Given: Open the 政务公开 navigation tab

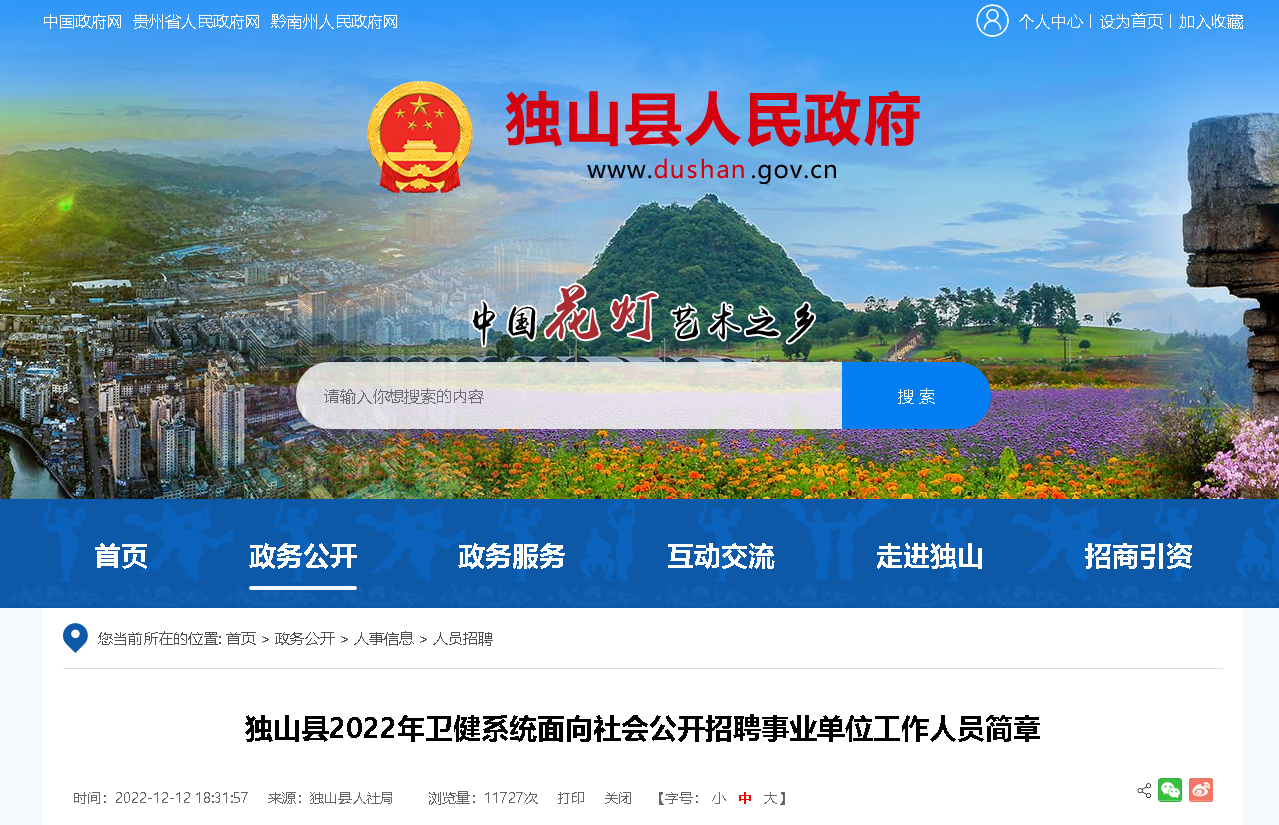Looking at the screenshot, I should coord(303,556).
